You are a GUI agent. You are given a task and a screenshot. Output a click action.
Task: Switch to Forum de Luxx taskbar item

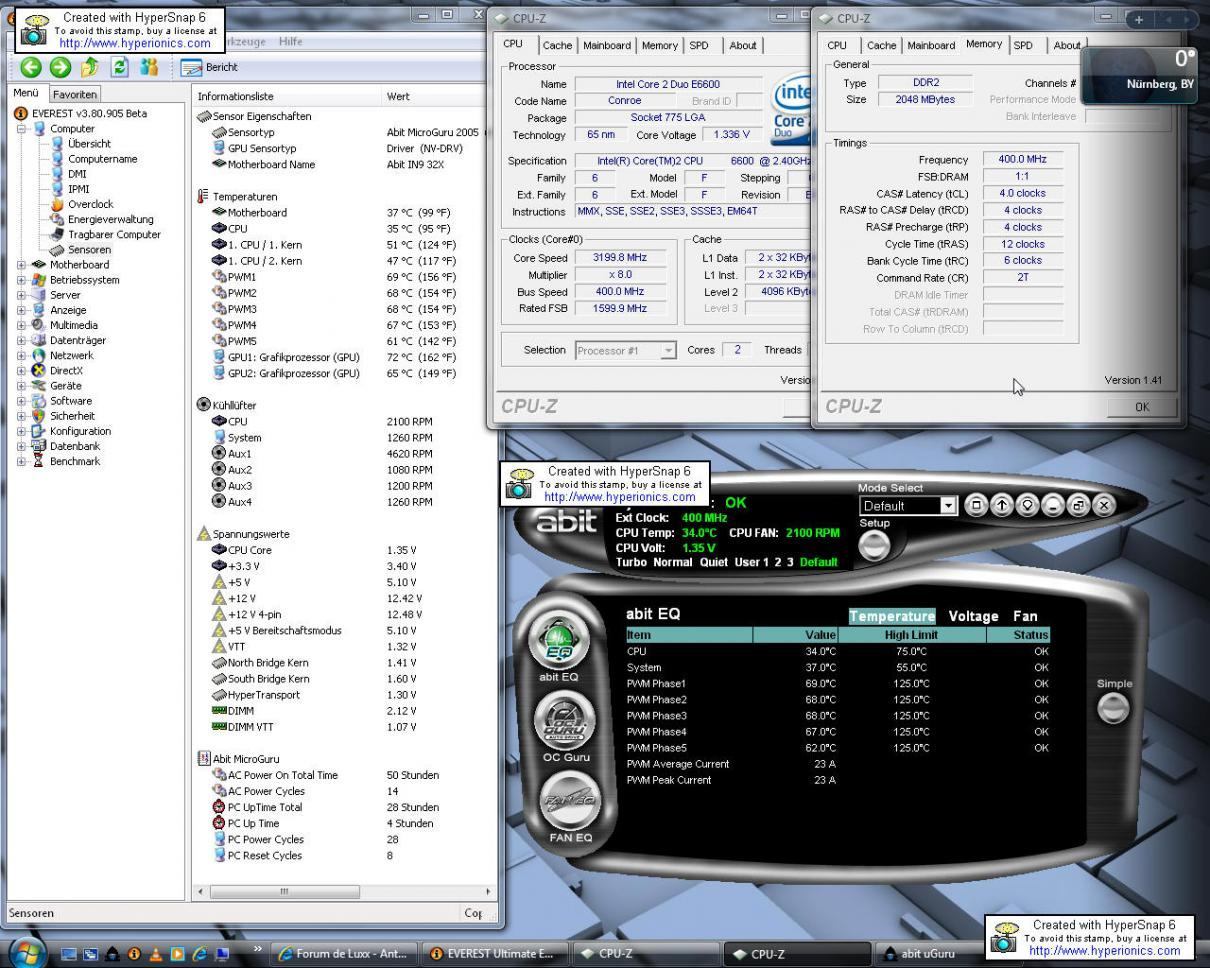pyautogui.click(x=342, y=954)
